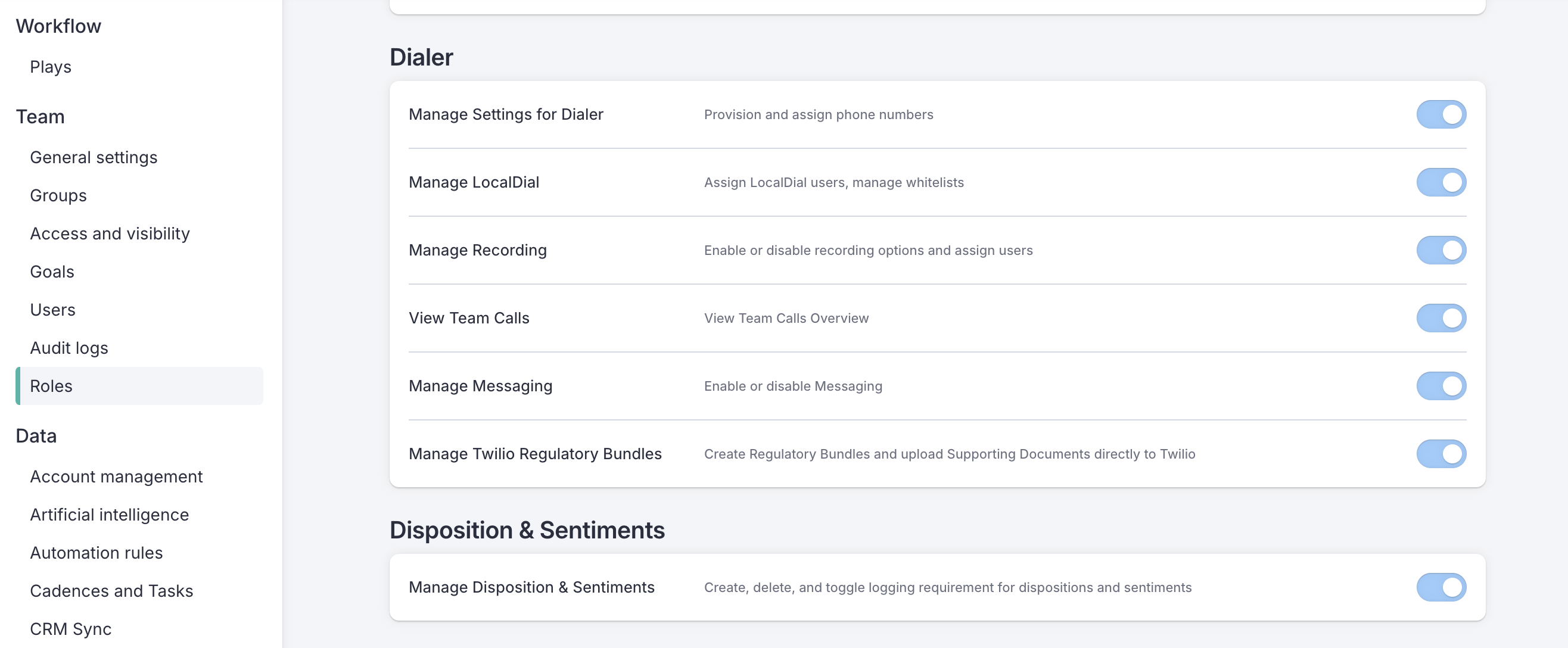Image resolution: width=1568 pixels, height=648 pixels.
Task: Disable the Manage LocalDial permission toggle
Action: tap(1441, 182)
